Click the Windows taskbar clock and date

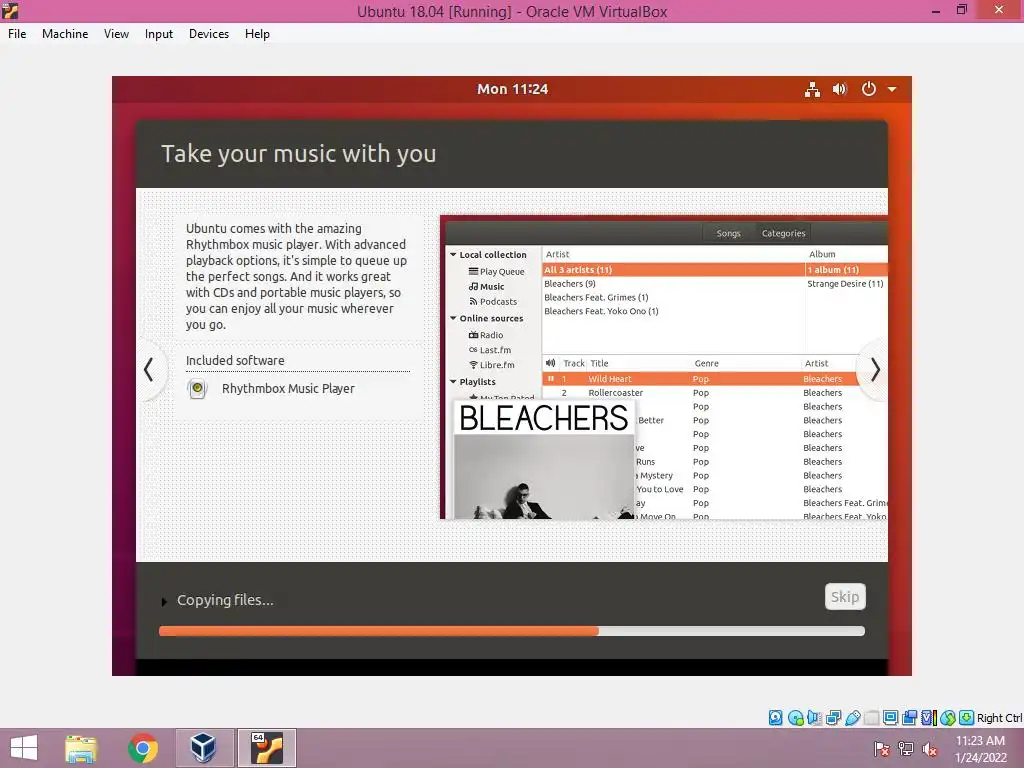(x=981, y=749)
